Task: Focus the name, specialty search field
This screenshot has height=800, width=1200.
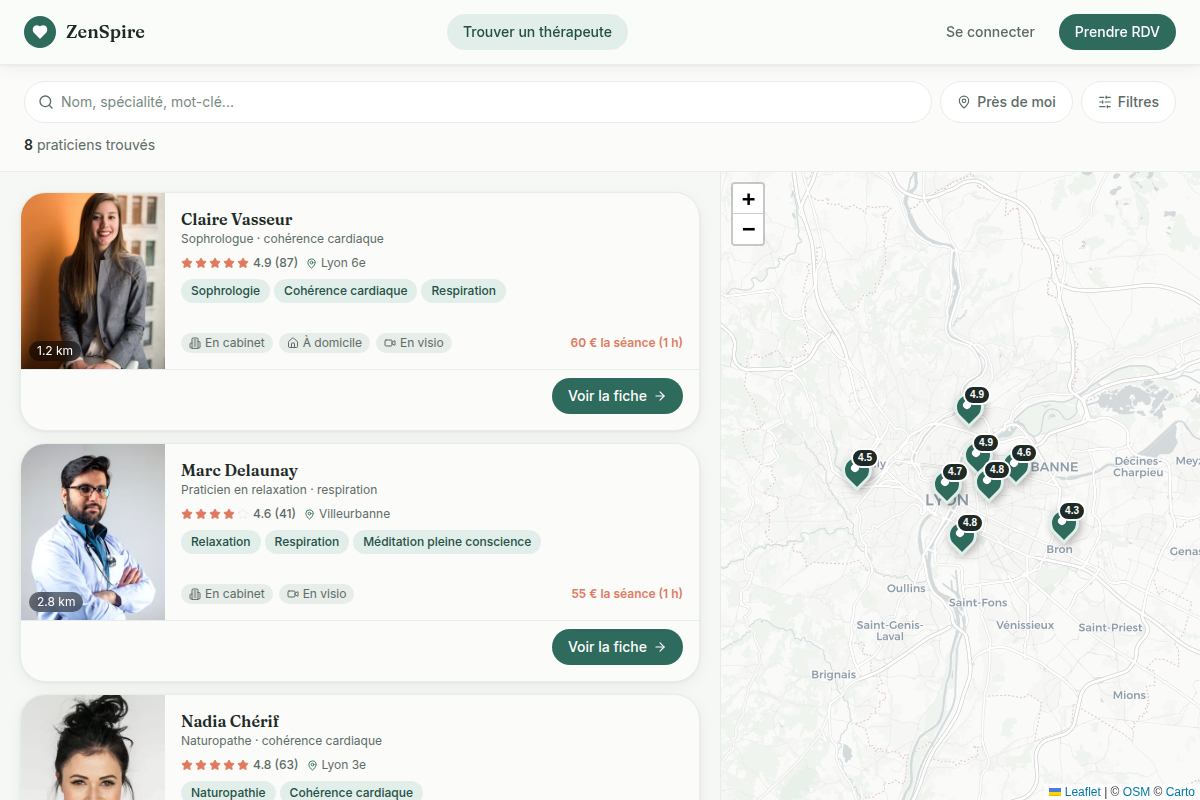Action: tap(478, 102)
